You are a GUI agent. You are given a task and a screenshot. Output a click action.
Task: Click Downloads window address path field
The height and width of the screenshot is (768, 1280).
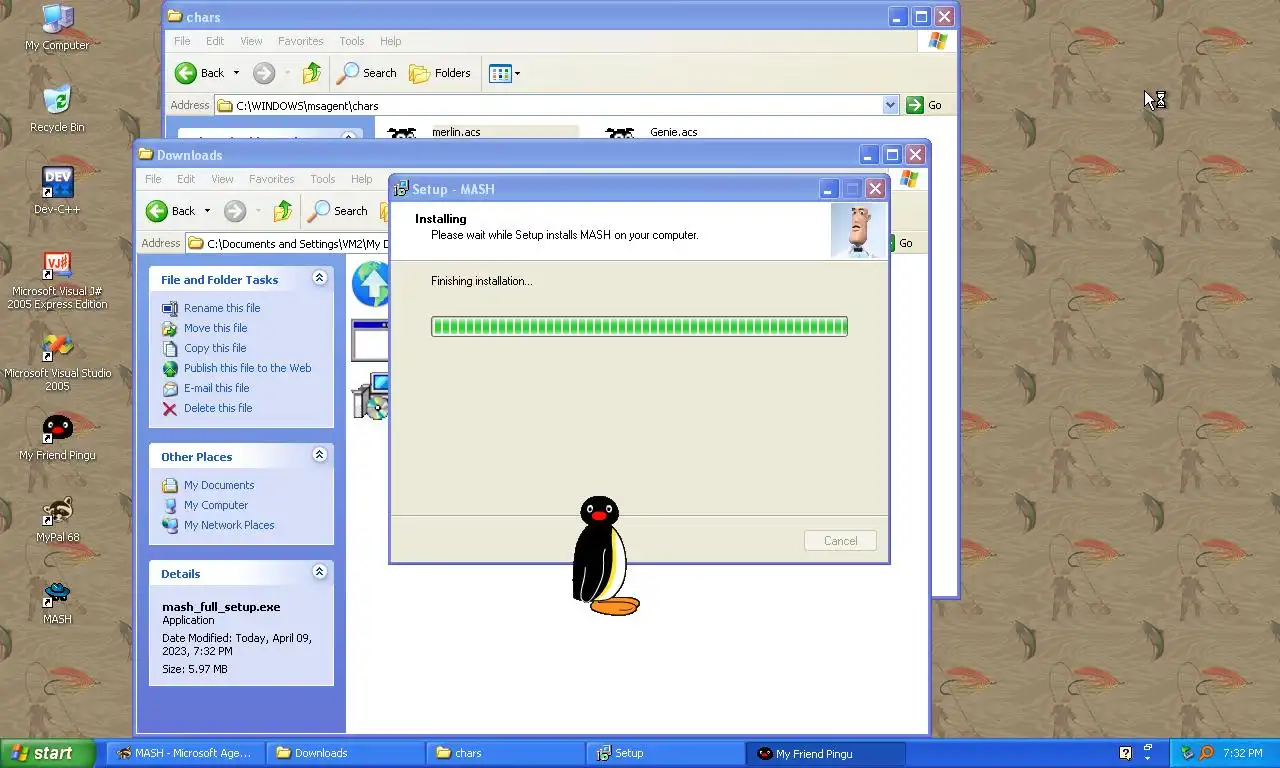[x=290, y=243]
